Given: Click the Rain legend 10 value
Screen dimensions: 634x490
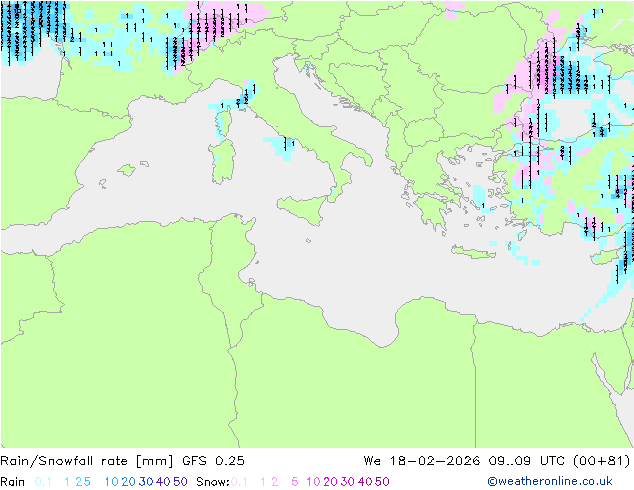Looking at the screenshot, I should pos(112,482).
